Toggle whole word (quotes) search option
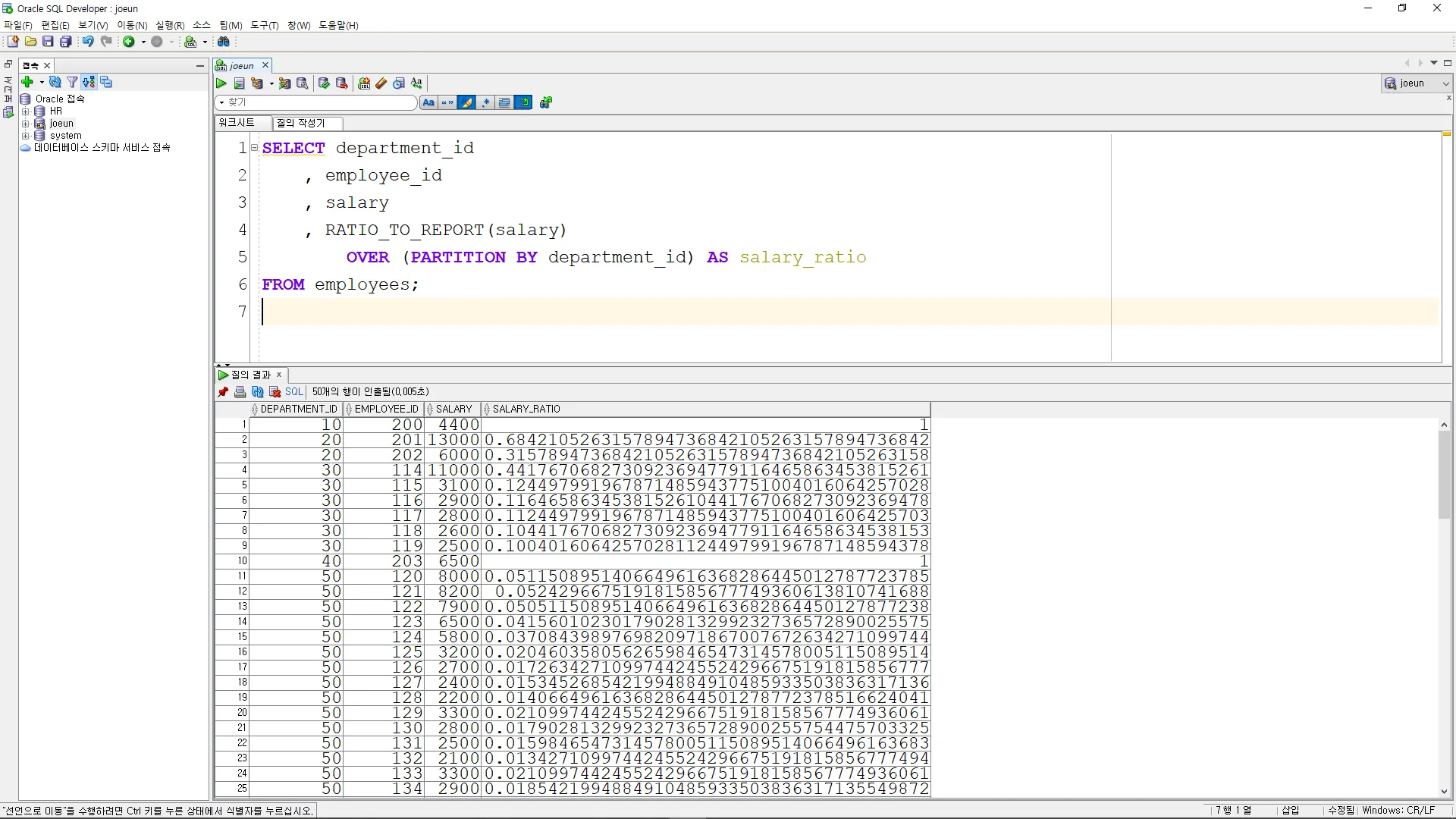Image resolution: width=1456 pixels, height=819 pixels. (447, 102)
